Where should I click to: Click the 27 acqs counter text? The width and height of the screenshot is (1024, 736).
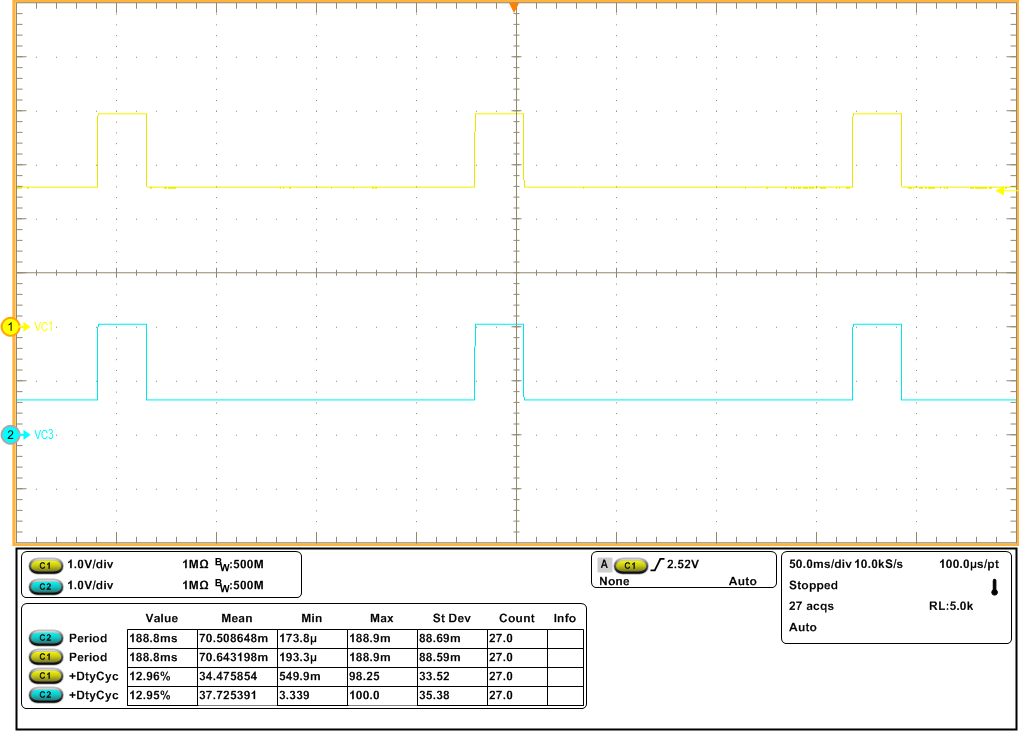point(810,606)
